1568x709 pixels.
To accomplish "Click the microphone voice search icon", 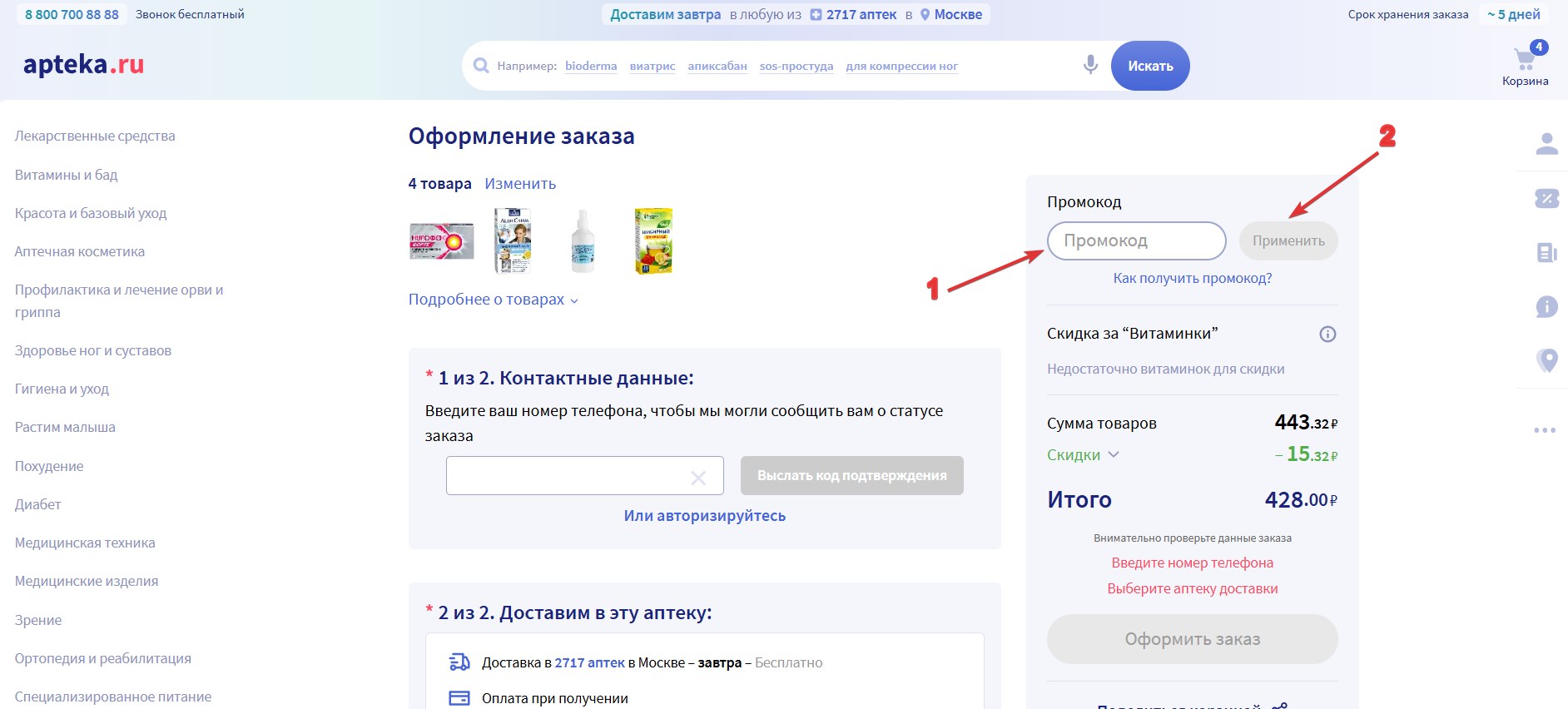I will click(x=1090, y=65).
